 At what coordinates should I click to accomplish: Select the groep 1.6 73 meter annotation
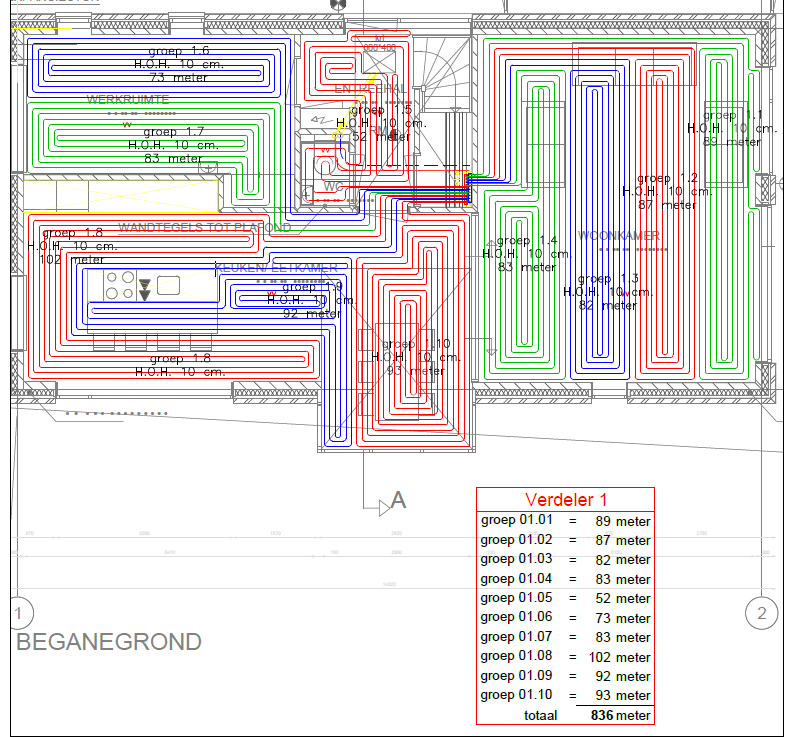(x=179, y=64)
